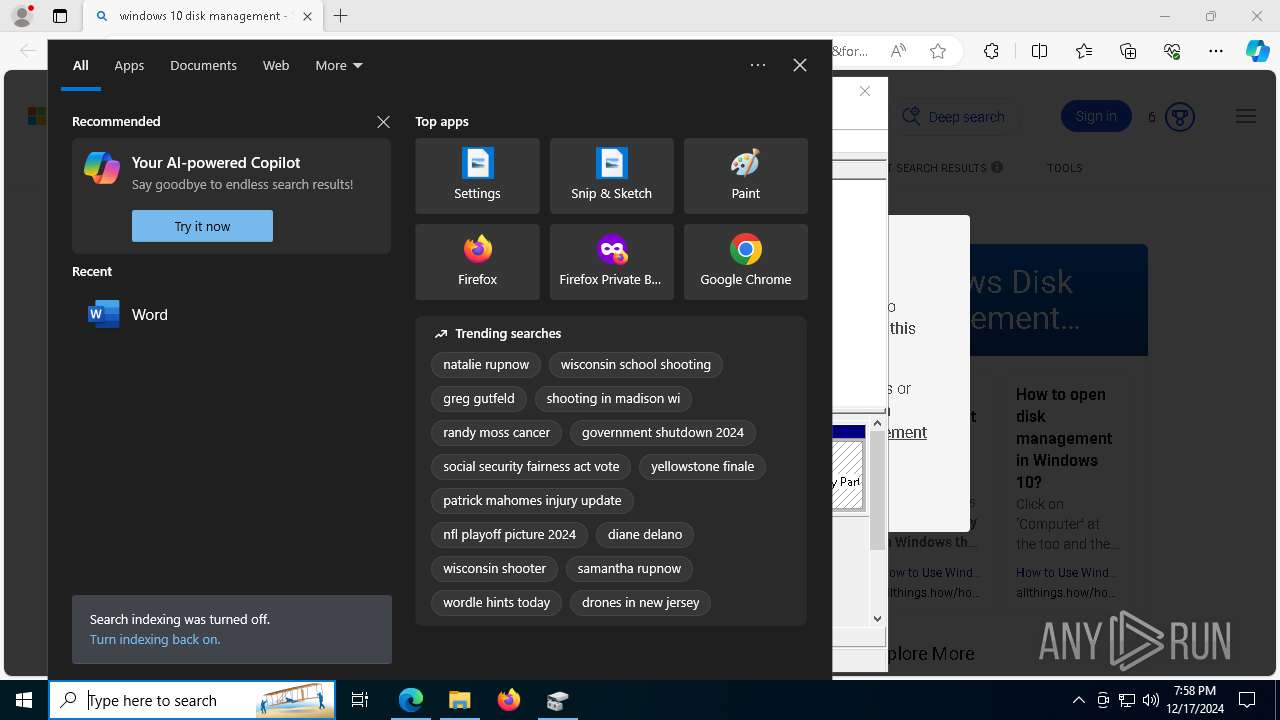Show hidden system tray icons
The width and height of the screenshot is (1280, 720).
click(x=1078, y=700)
